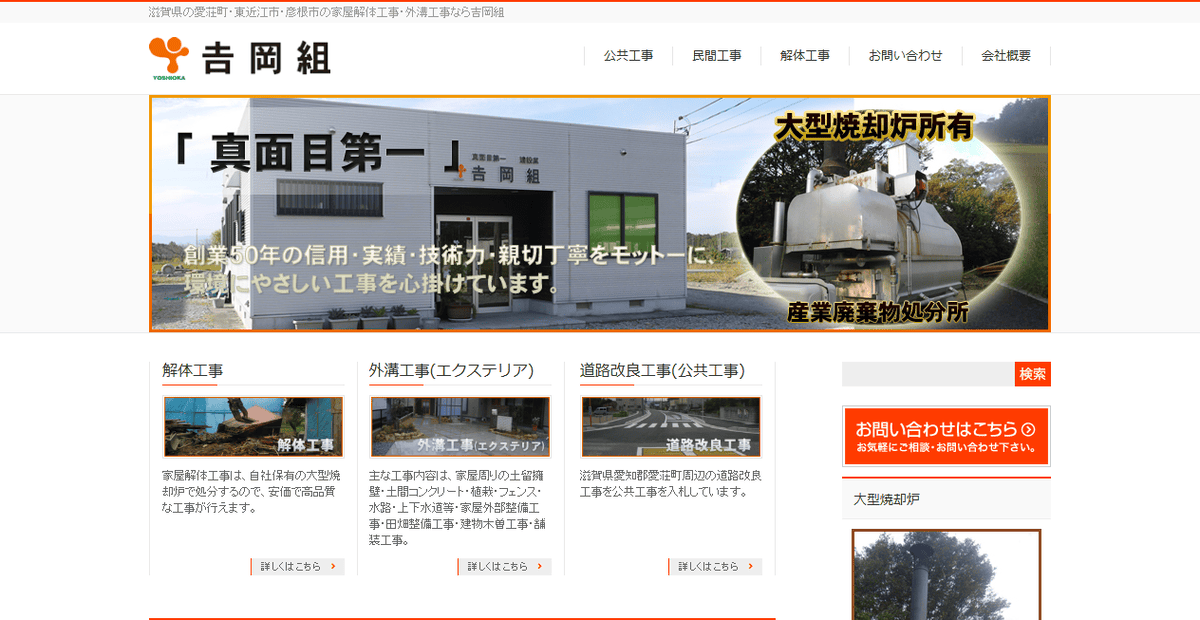Click the arrow icon on 解体工事's 詳しくはこちら button
The width and height of the screenshot is (1200, 620).
(x=335, y=566)
